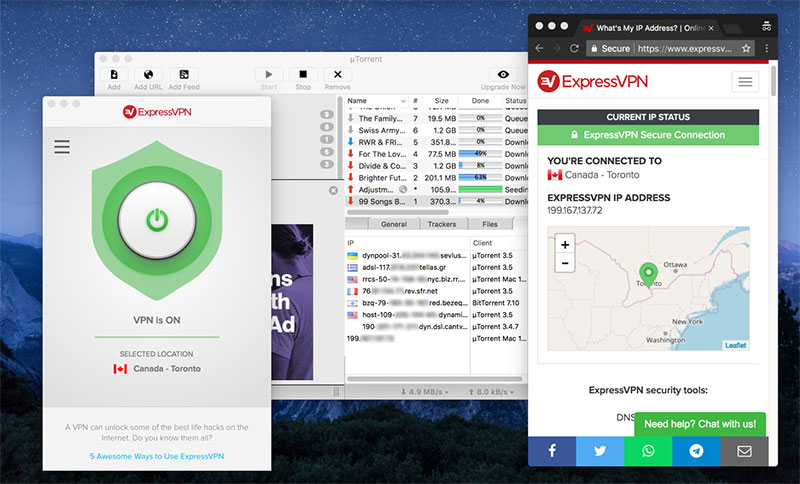The width and height of the screenshot is (800, 484).
Task: Click the browser back arrow
Action: [539, 48]
